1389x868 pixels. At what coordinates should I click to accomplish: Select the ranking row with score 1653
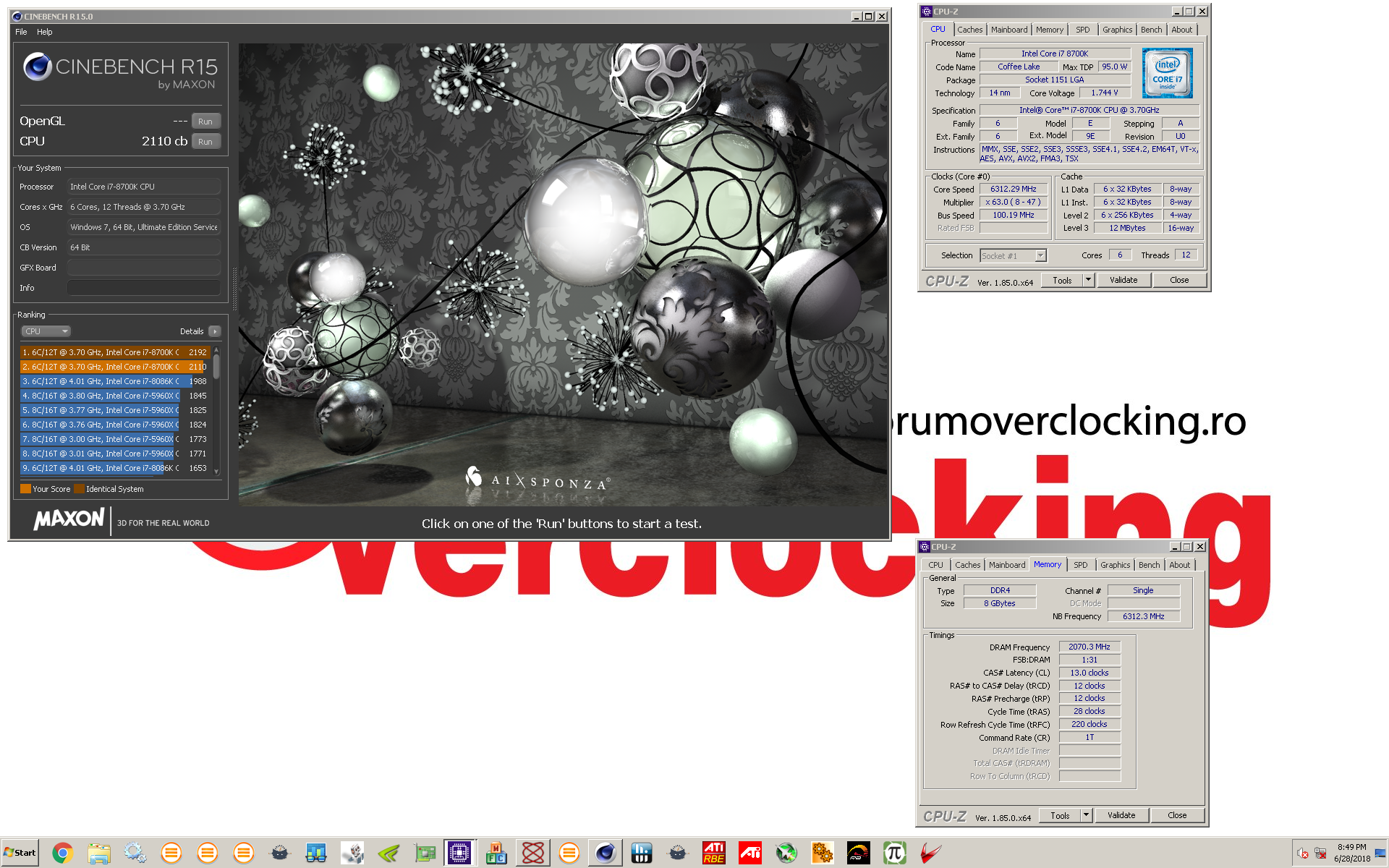[115, 468]
